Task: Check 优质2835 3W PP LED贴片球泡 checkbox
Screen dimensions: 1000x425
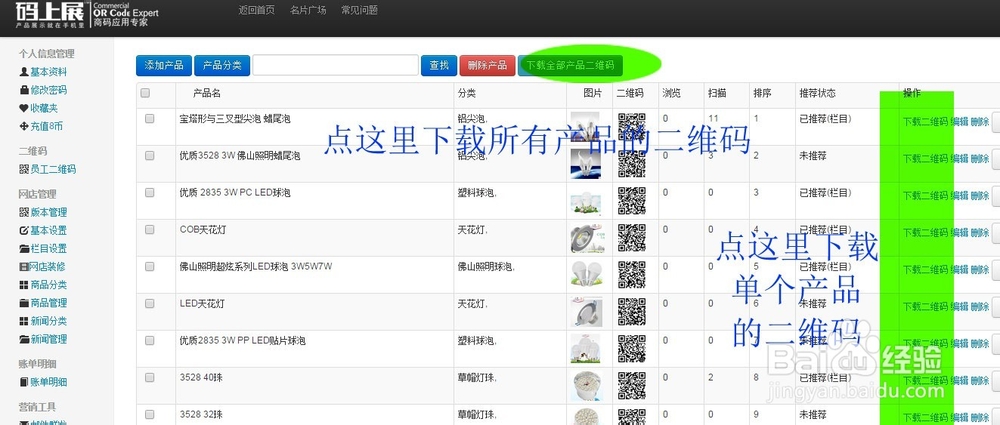Action: 149,340
